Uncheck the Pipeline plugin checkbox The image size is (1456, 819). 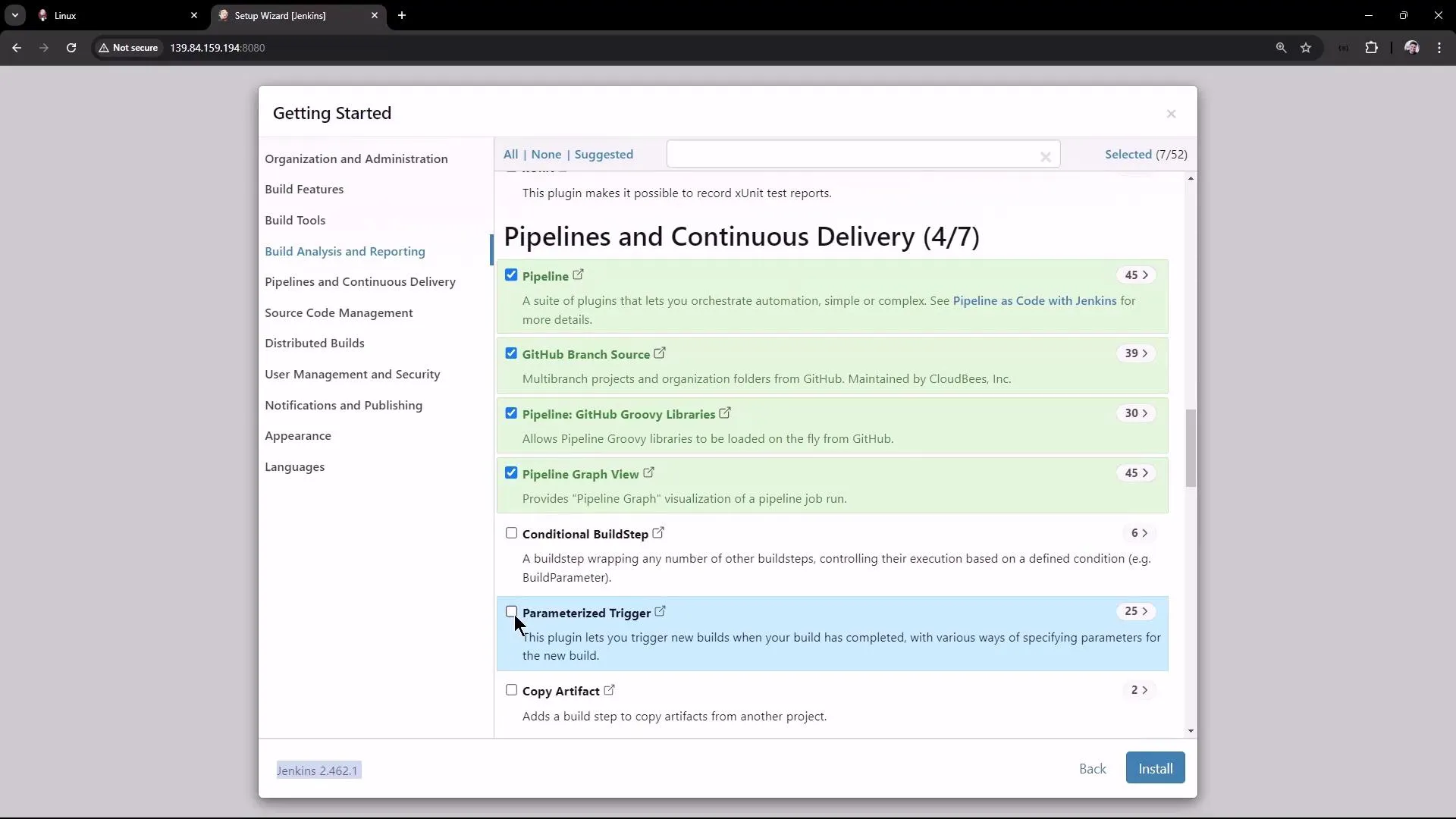tap(511, 275)
